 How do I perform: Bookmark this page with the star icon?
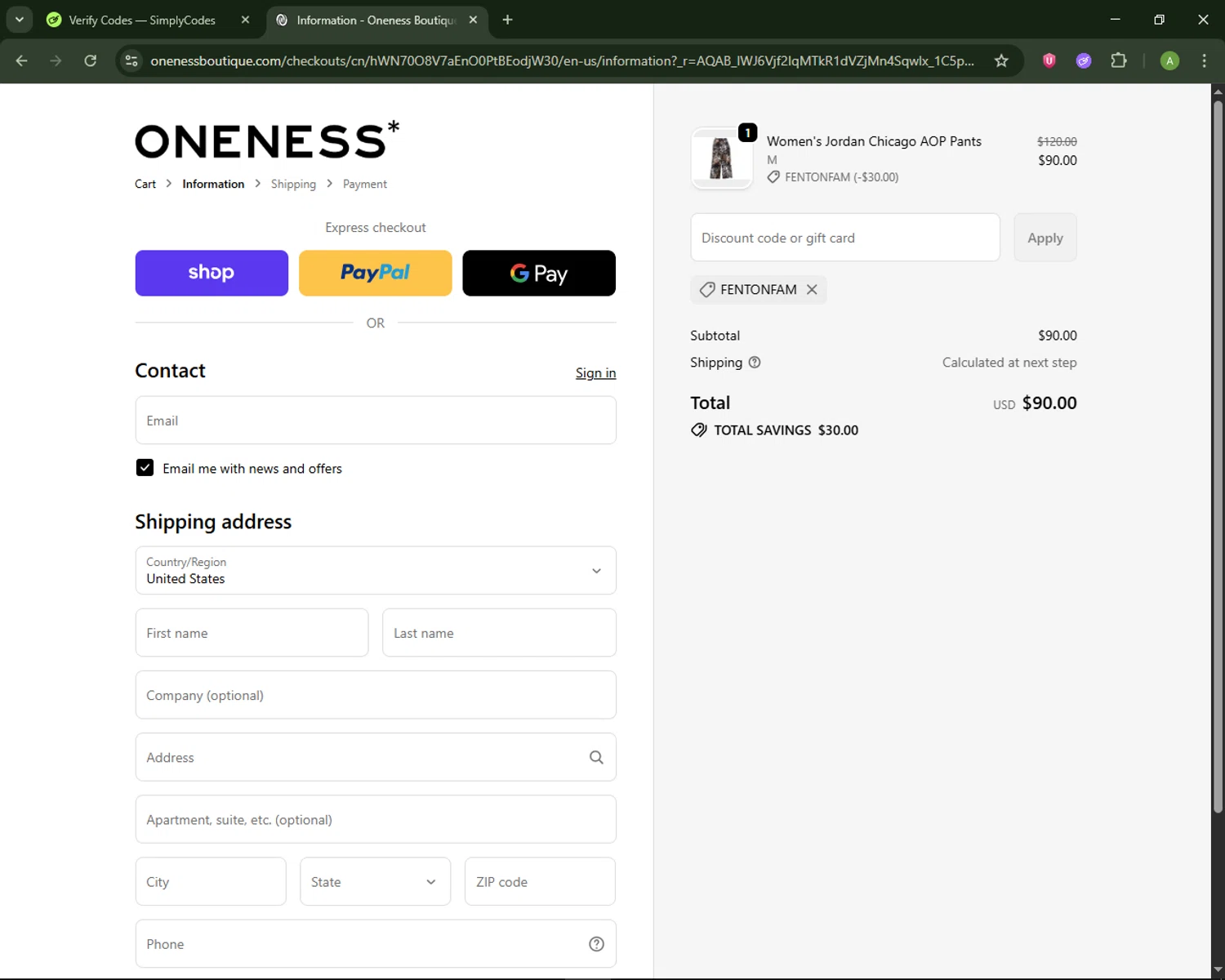point(1001,60)
